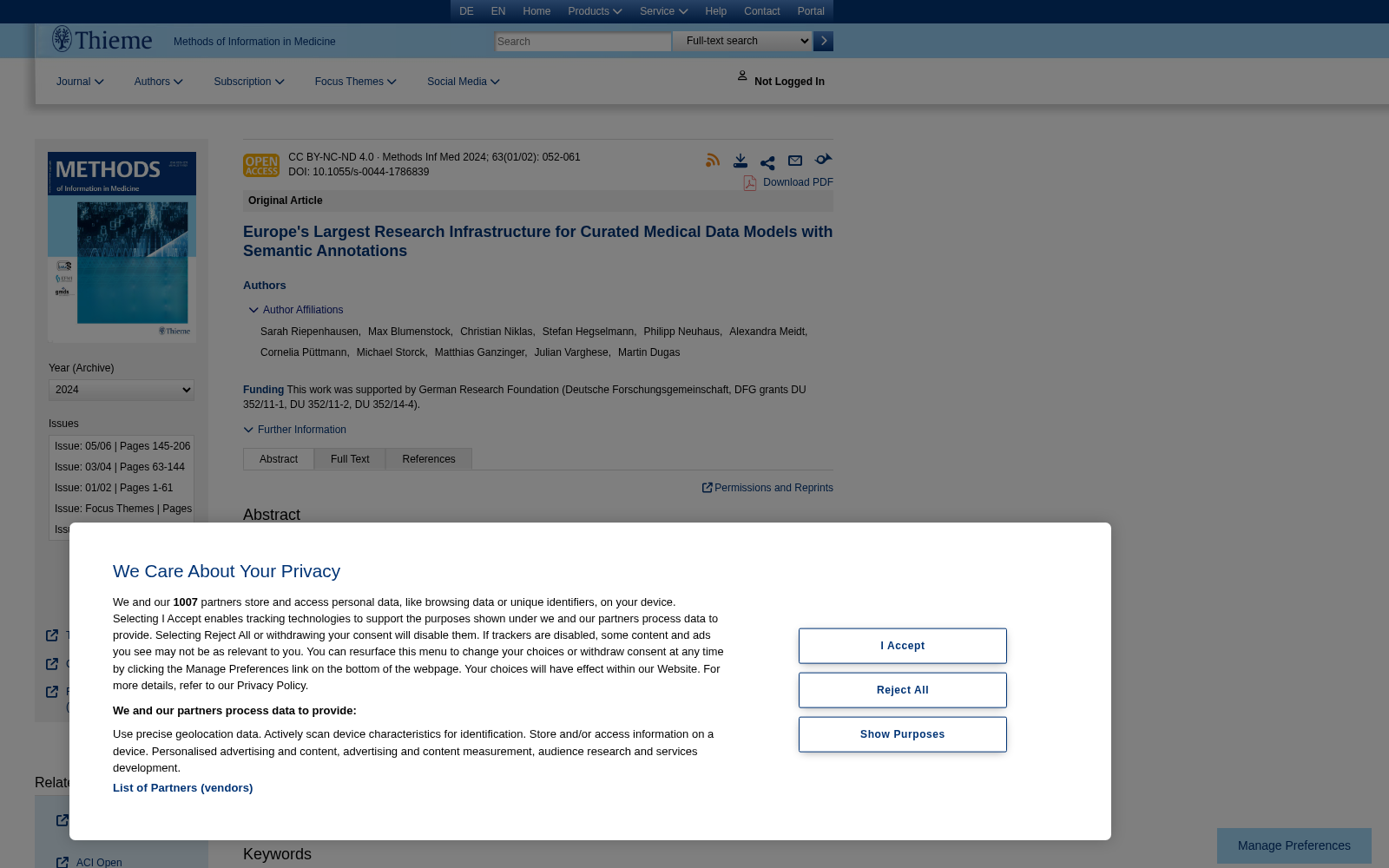Viewport: 1389px width, 868px height.
Task: Select Issue 05/06 Pages 145-206
Action: pos(122,446)
